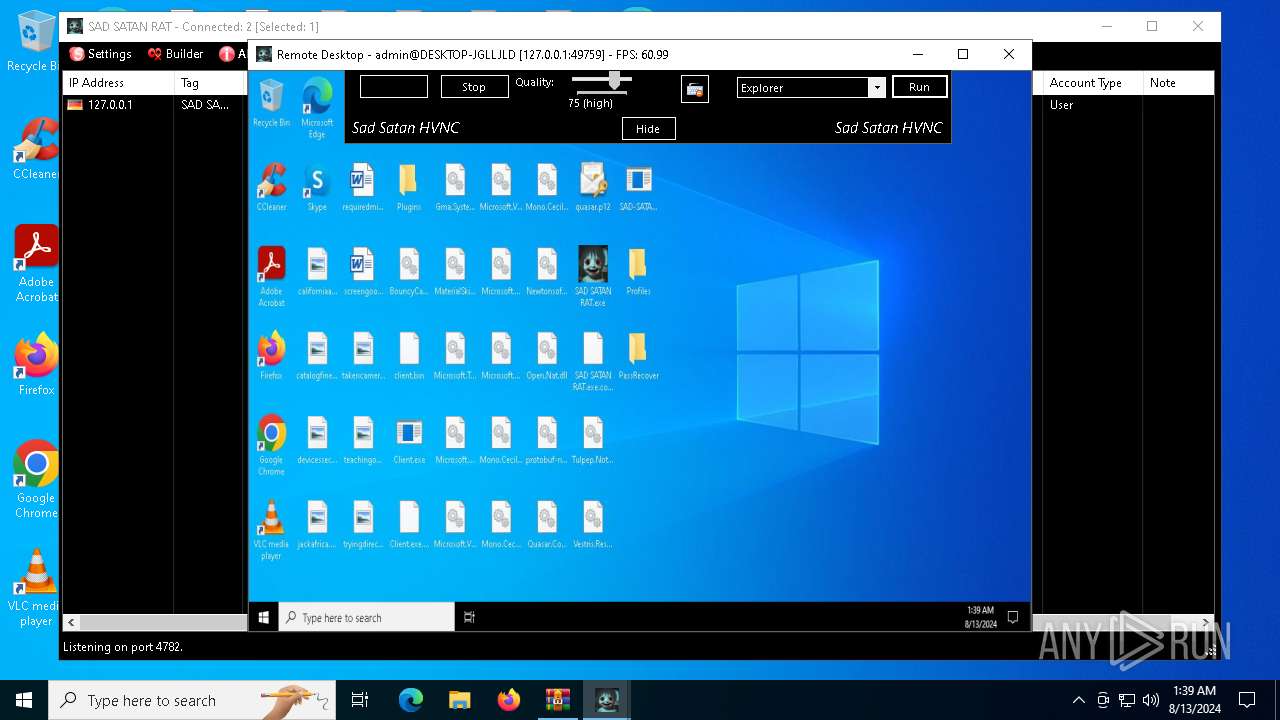Viewport: 1280px width, 720px height.
Task: Click the Profiles folder icon
Action: pyautogui.click(x=637, y=266)
